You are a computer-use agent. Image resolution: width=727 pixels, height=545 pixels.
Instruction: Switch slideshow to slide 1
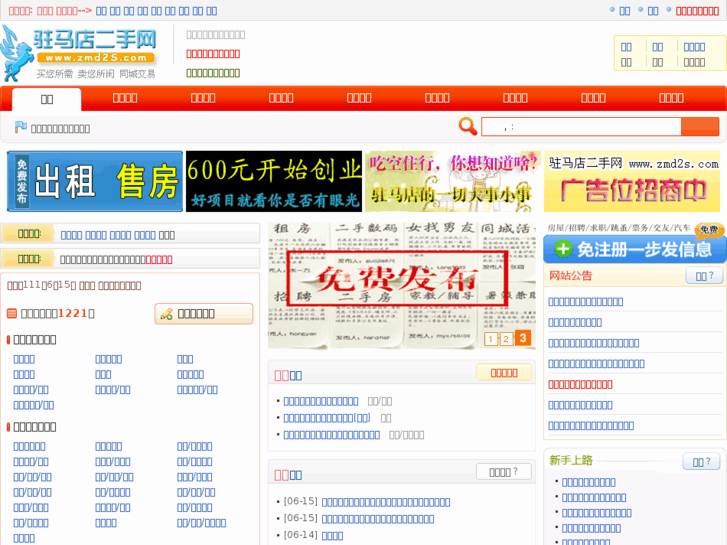(x=491, y=339)
